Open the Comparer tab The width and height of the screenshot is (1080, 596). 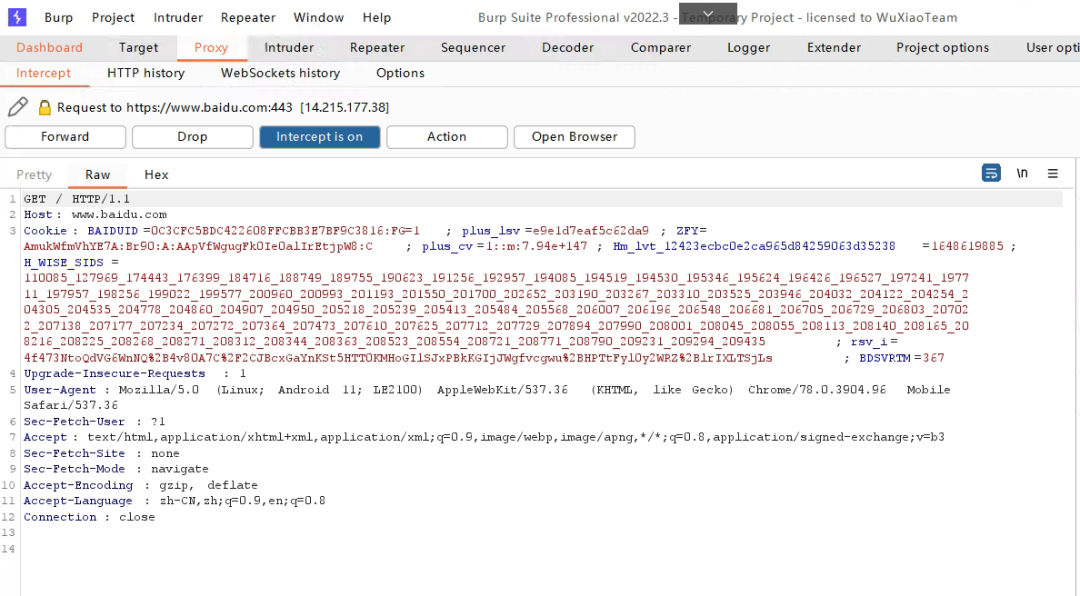tap(661, 48)
